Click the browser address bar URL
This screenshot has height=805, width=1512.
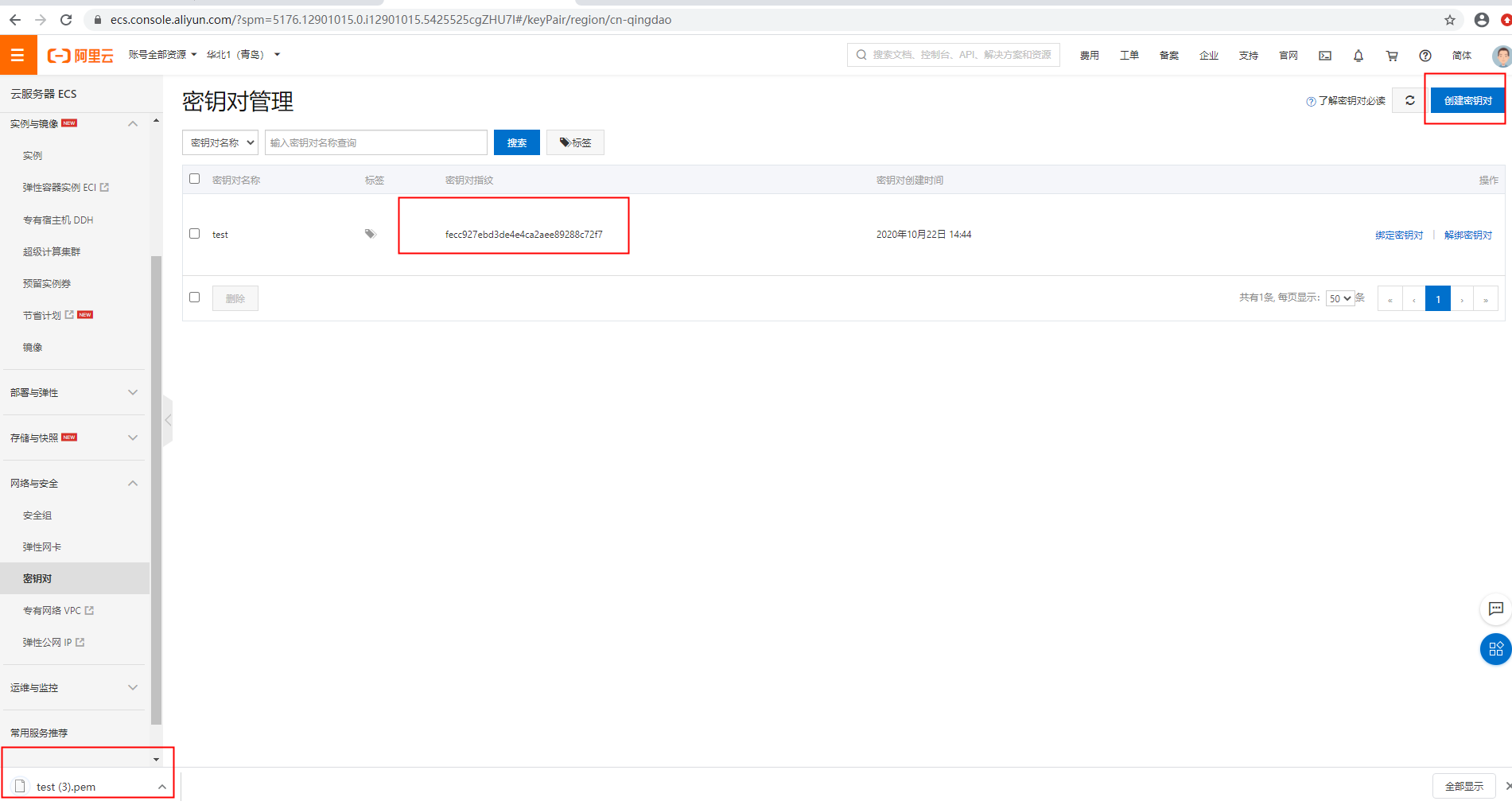[x=391, y=20]
